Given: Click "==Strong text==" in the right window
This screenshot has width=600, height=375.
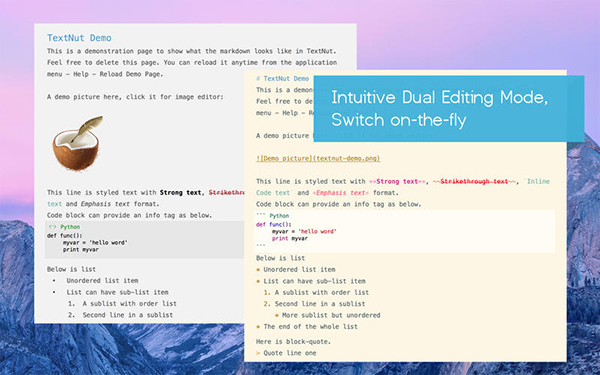Looking at the screenshot, I should click(396, 181).
